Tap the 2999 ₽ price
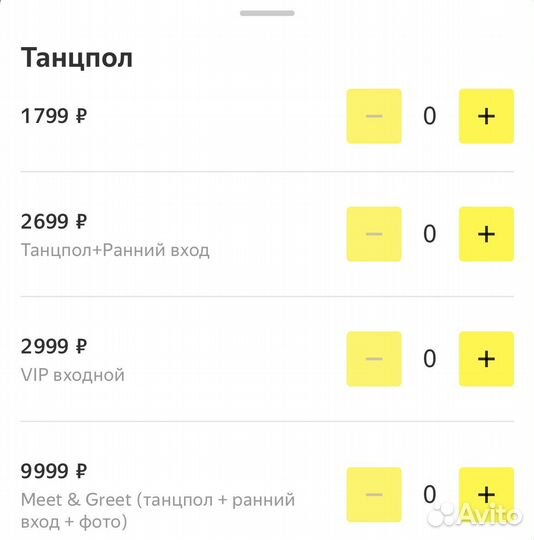534x540 pixels. click(54, 346)
